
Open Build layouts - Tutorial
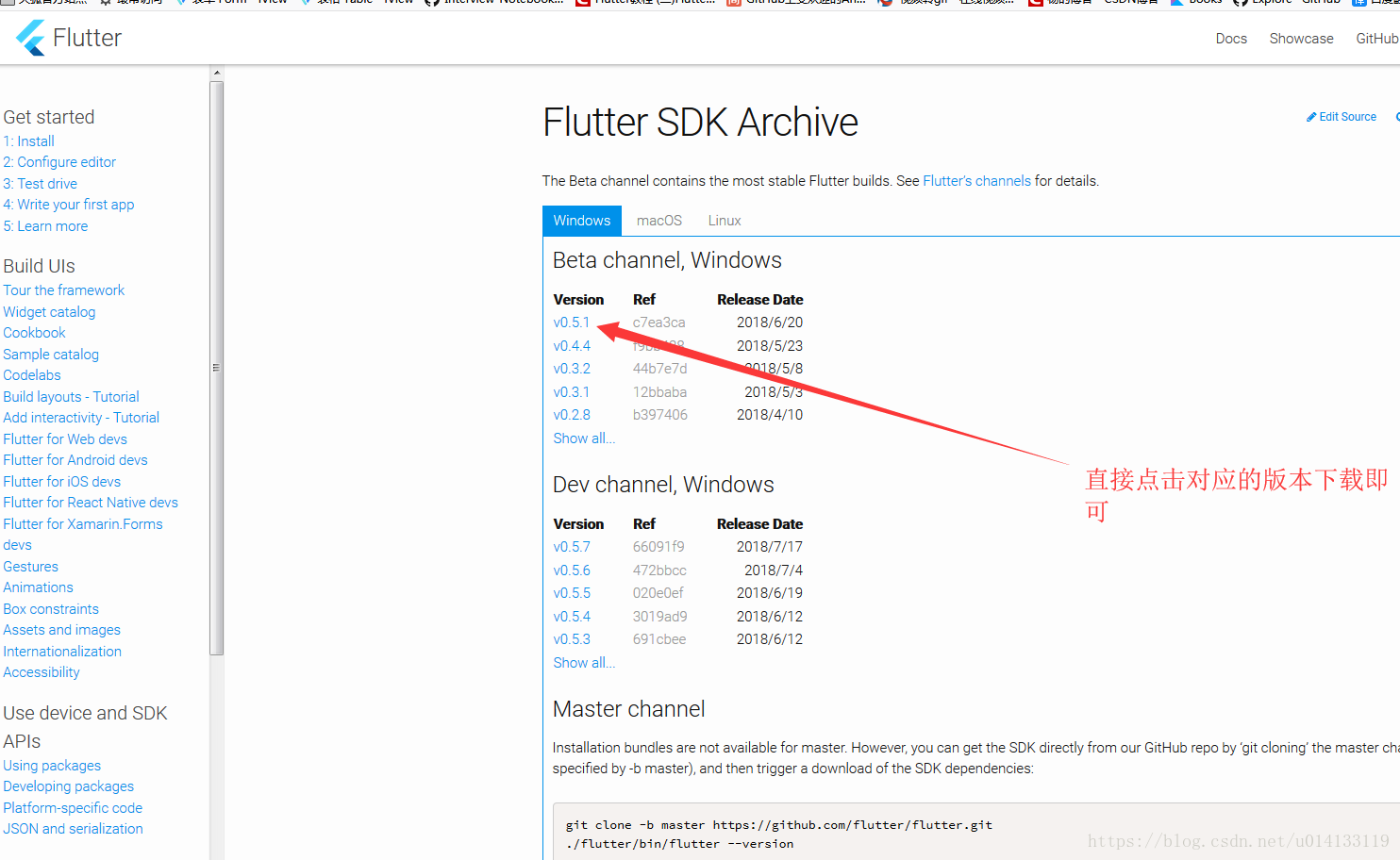click(x=71, y=397)
